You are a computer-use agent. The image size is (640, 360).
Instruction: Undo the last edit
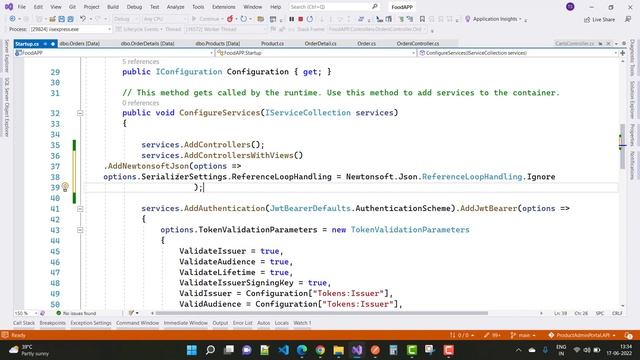click(x=83, y=19)
